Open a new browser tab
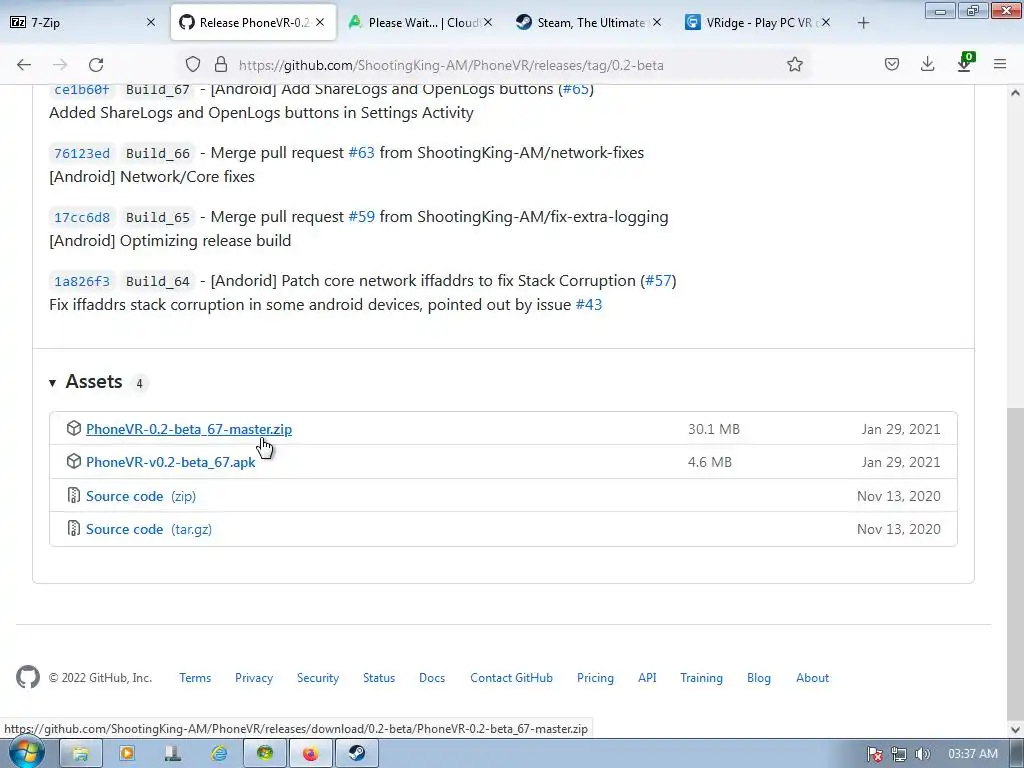1024x768 pixels. (863, 23)
